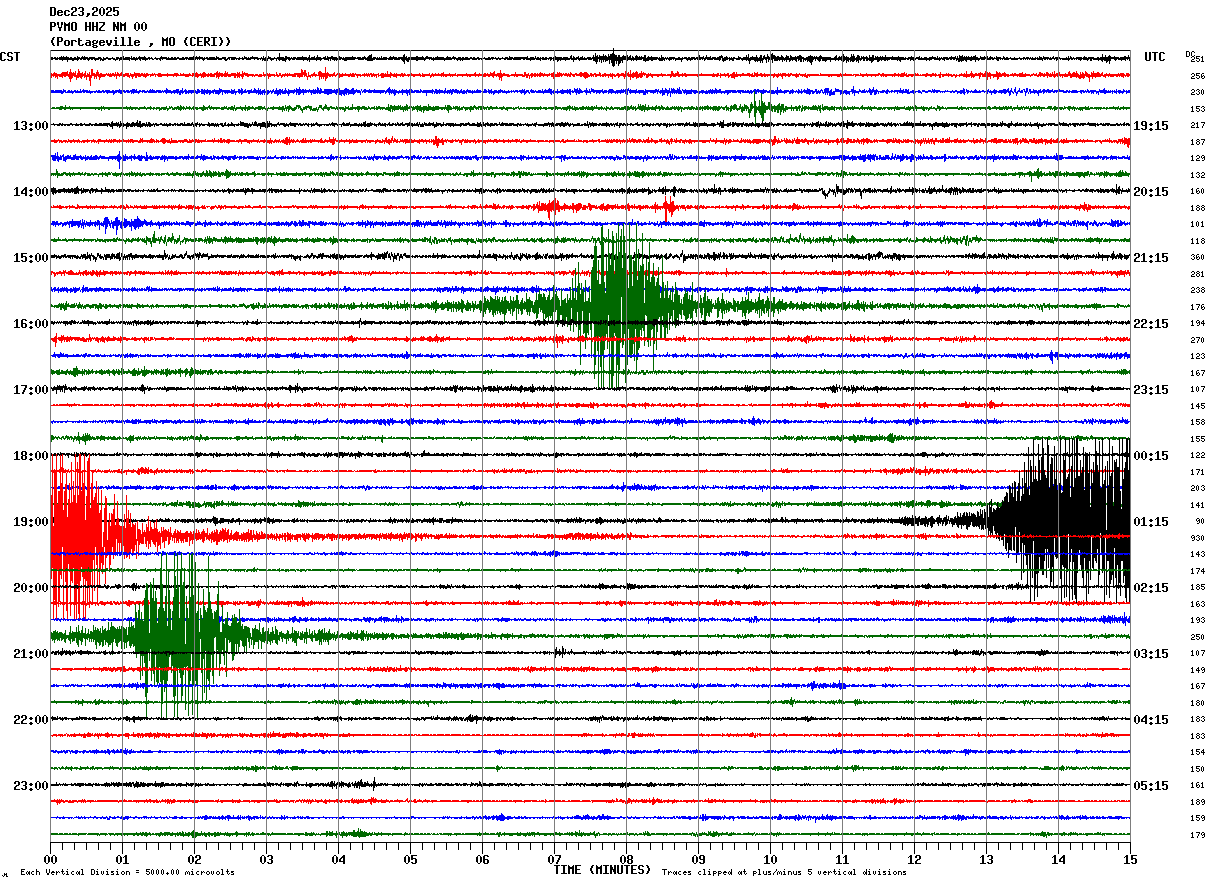Click minute 02 on the time axis
The width and height of the screenshot is (1210, 886).
coord(194,859)
